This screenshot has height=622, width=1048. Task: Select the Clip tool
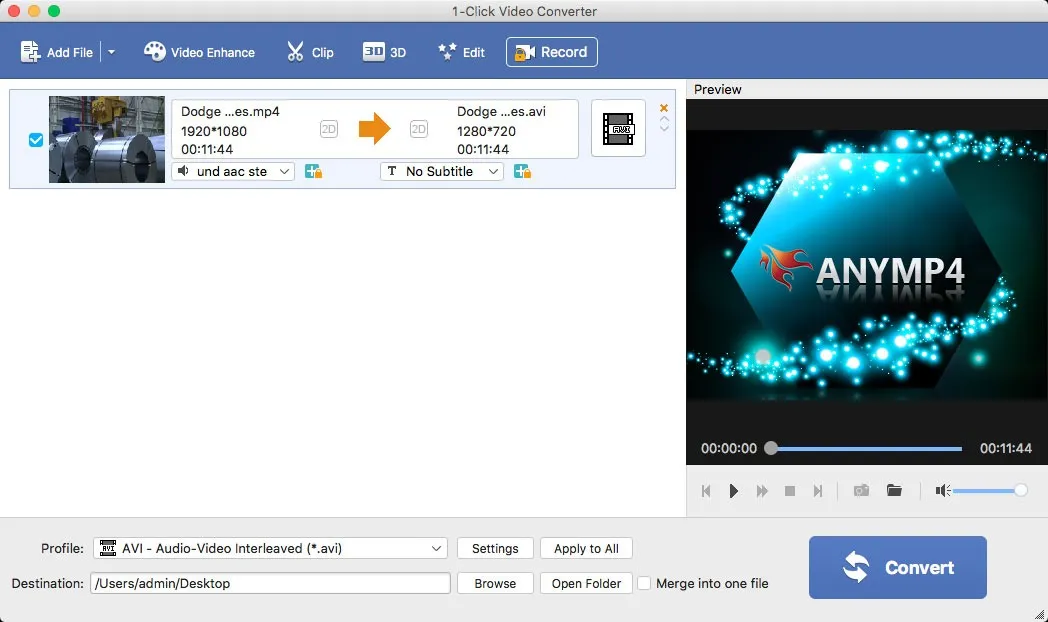(x=309, y=51)
